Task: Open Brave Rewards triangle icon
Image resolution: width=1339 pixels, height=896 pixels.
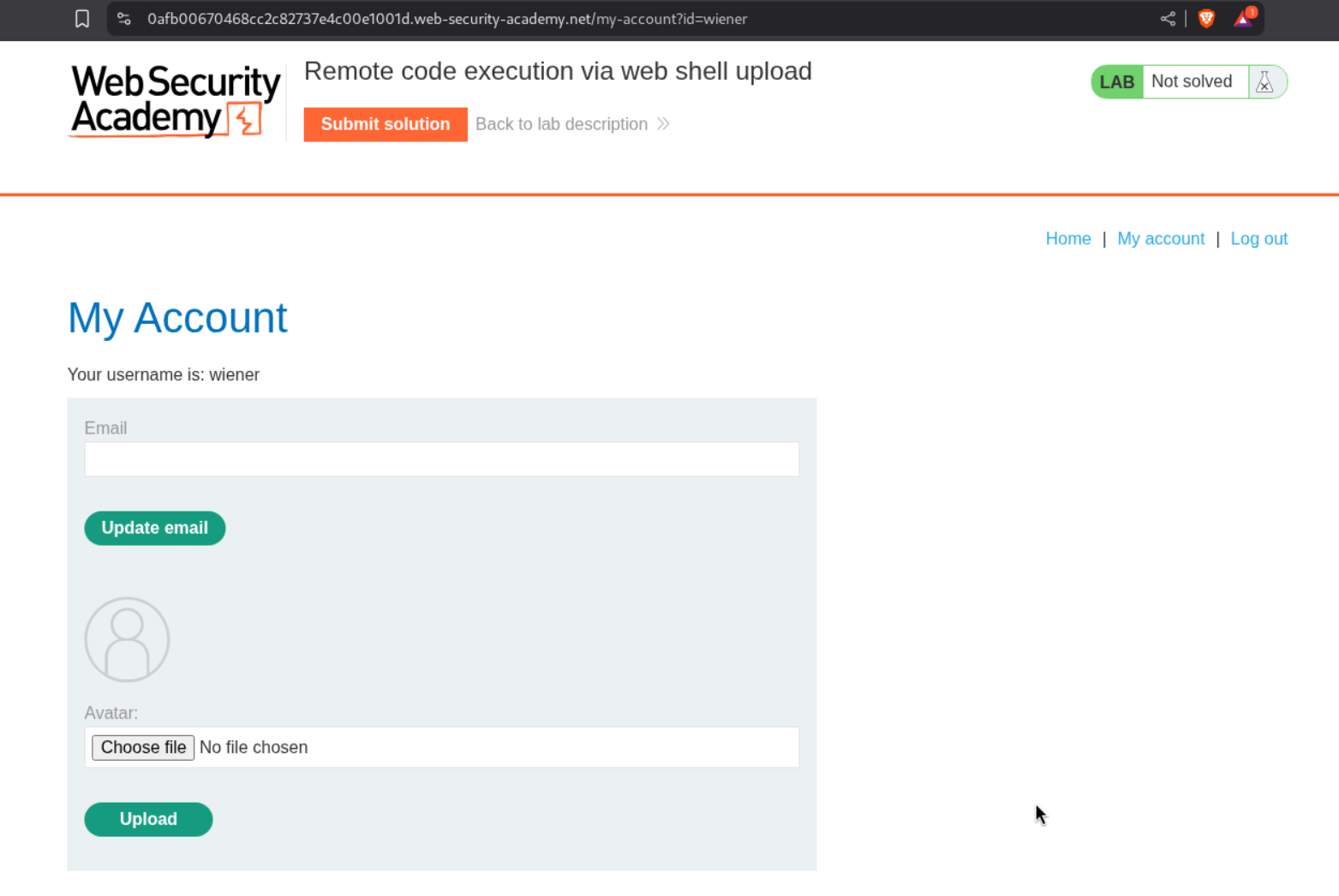Action: tap(1243, 19)
